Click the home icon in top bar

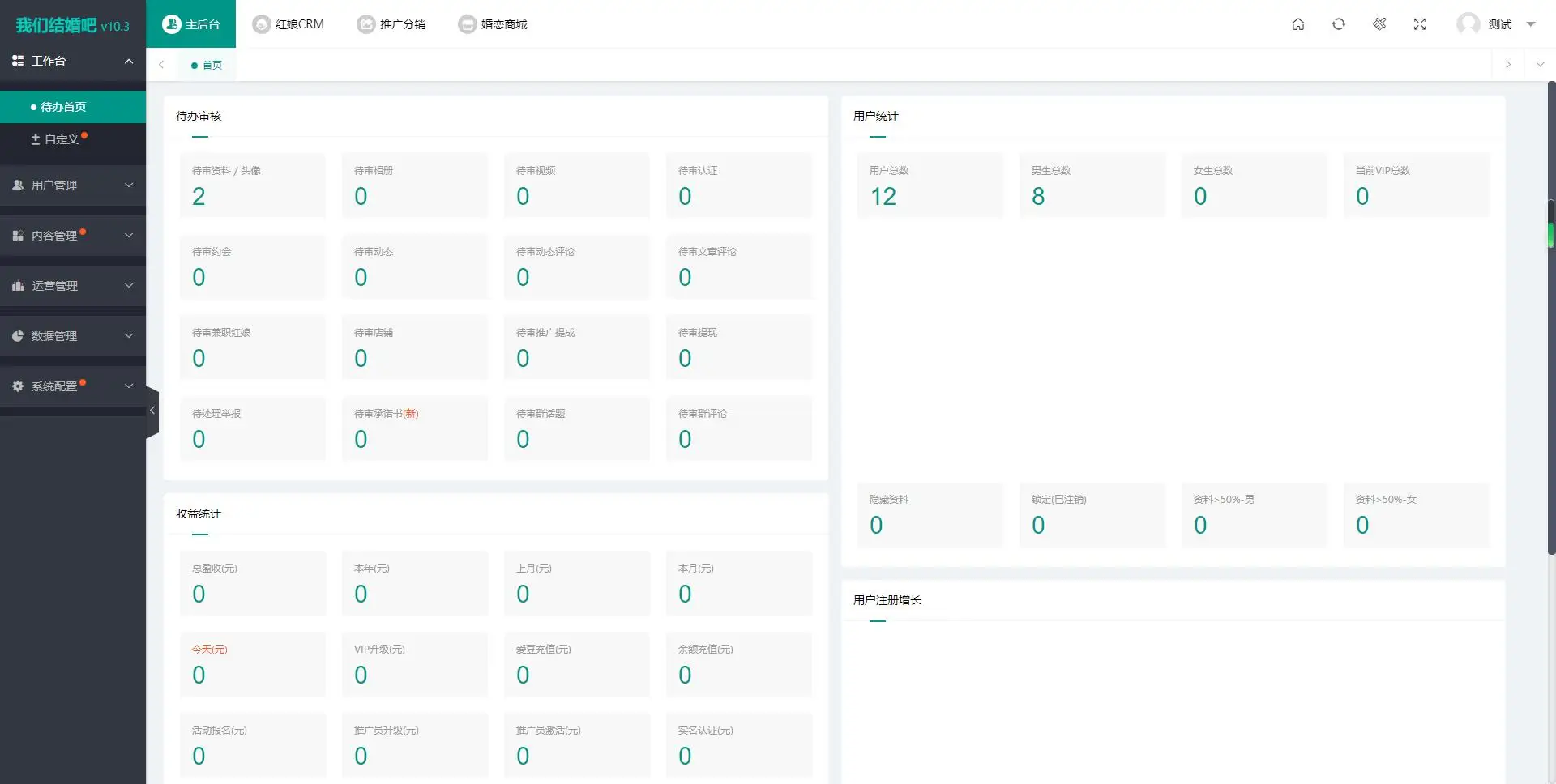1297,24
